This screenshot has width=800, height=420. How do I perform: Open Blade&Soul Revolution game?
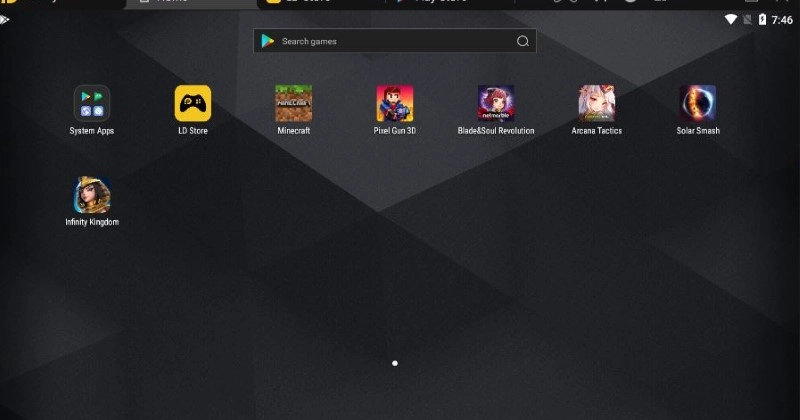pyautogui.click(x=496, y=103)
